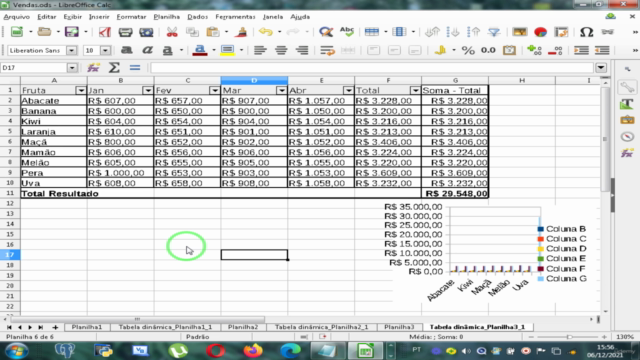Click the Copy icon

(192, 32)
